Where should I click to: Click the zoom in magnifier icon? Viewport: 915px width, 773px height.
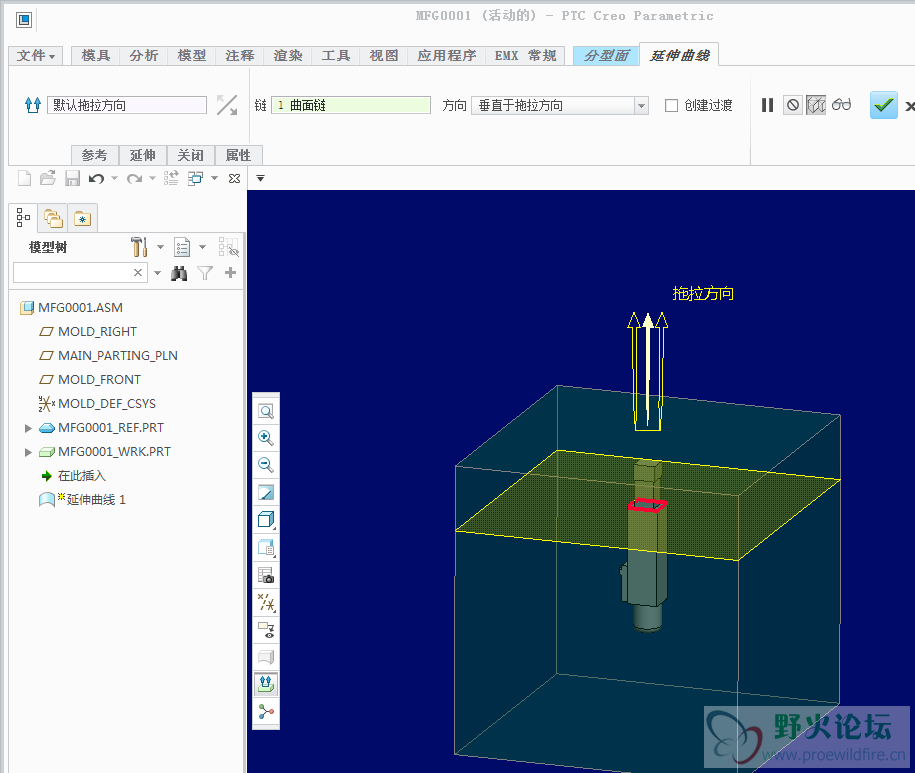pos(266,438)
